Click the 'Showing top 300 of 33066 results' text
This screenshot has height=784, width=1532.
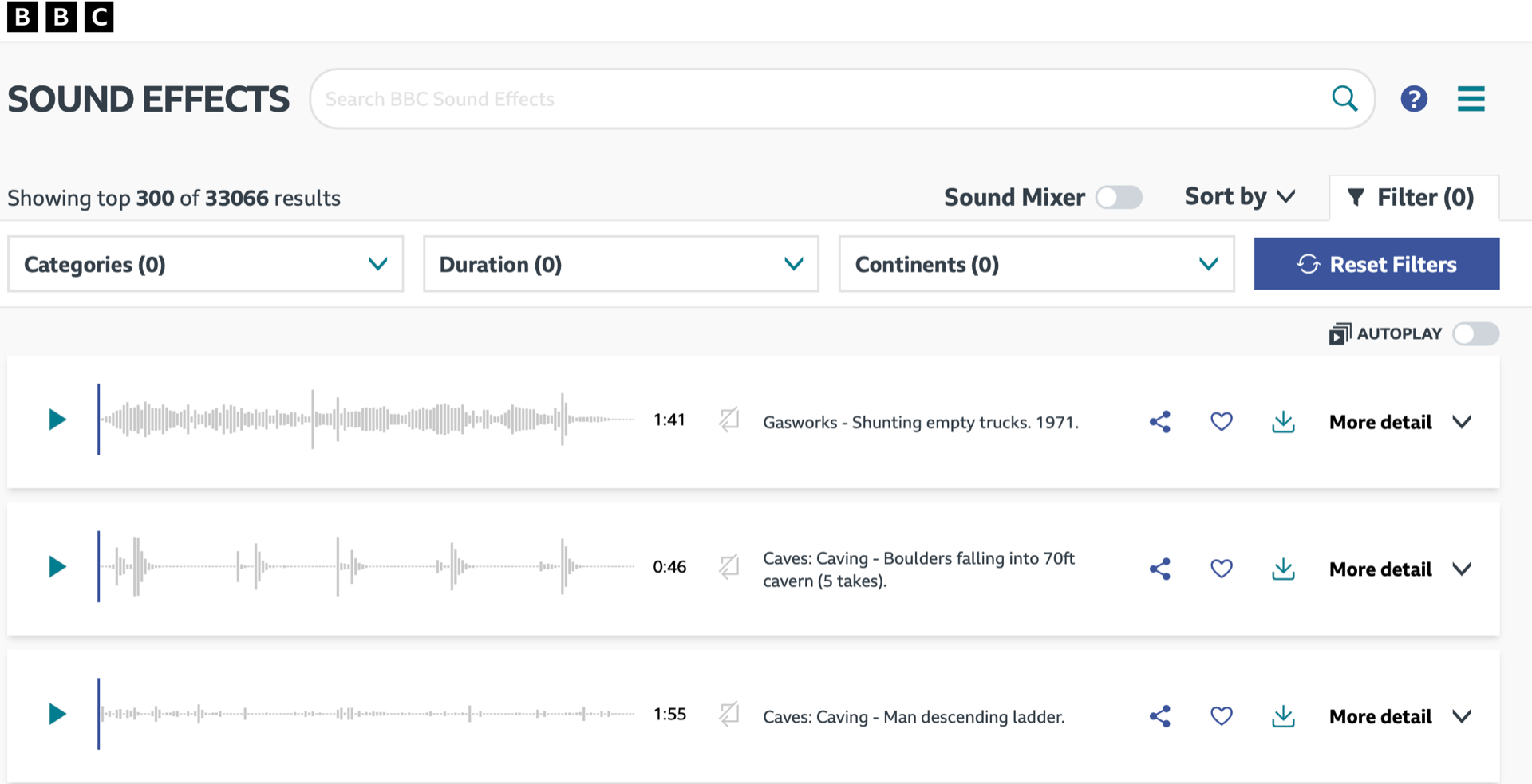click(174, 198)
